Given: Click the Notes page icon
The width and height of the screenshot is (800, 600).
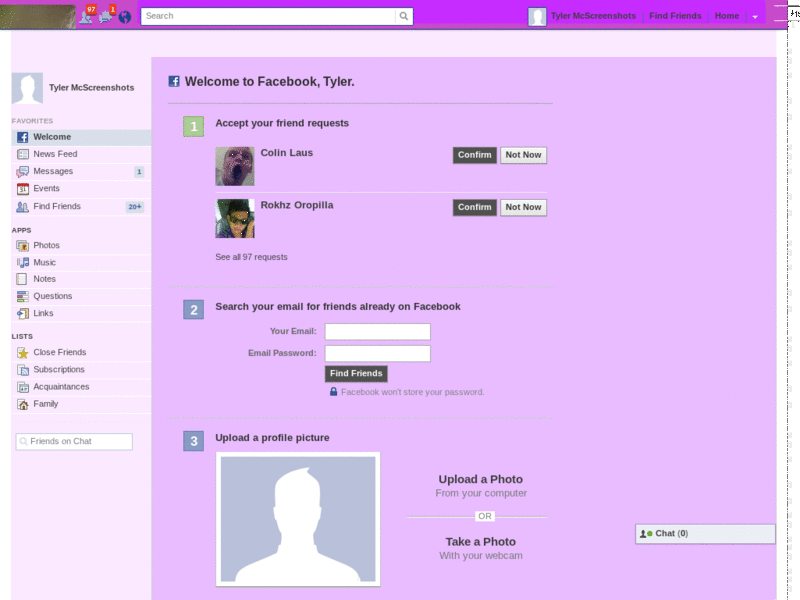Looking at the screenshot, I should pyautogui.click(x=21, y=279).
